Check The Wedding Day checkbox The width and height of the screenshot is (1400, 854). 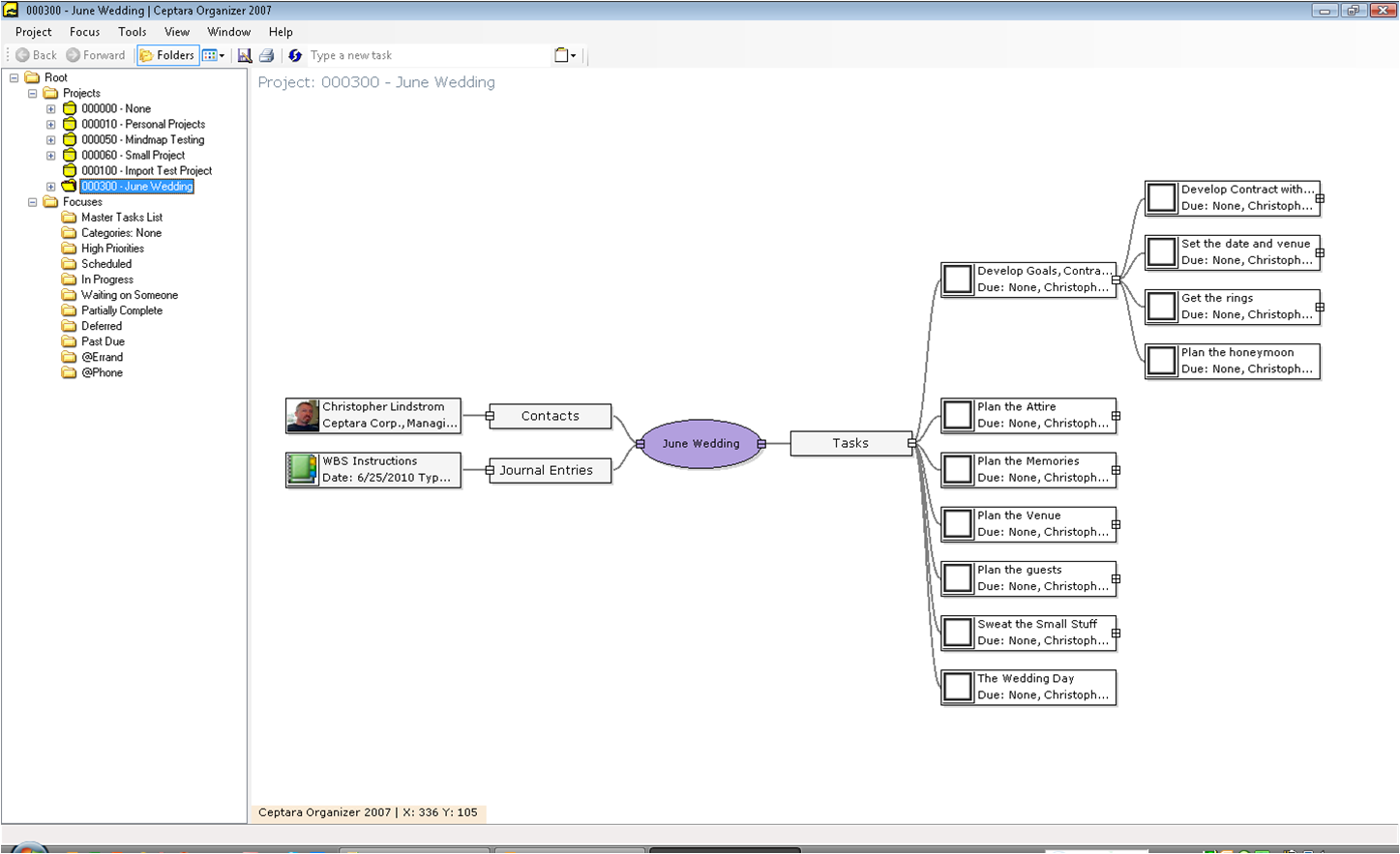pyautogui.click(x=958, y=687)
